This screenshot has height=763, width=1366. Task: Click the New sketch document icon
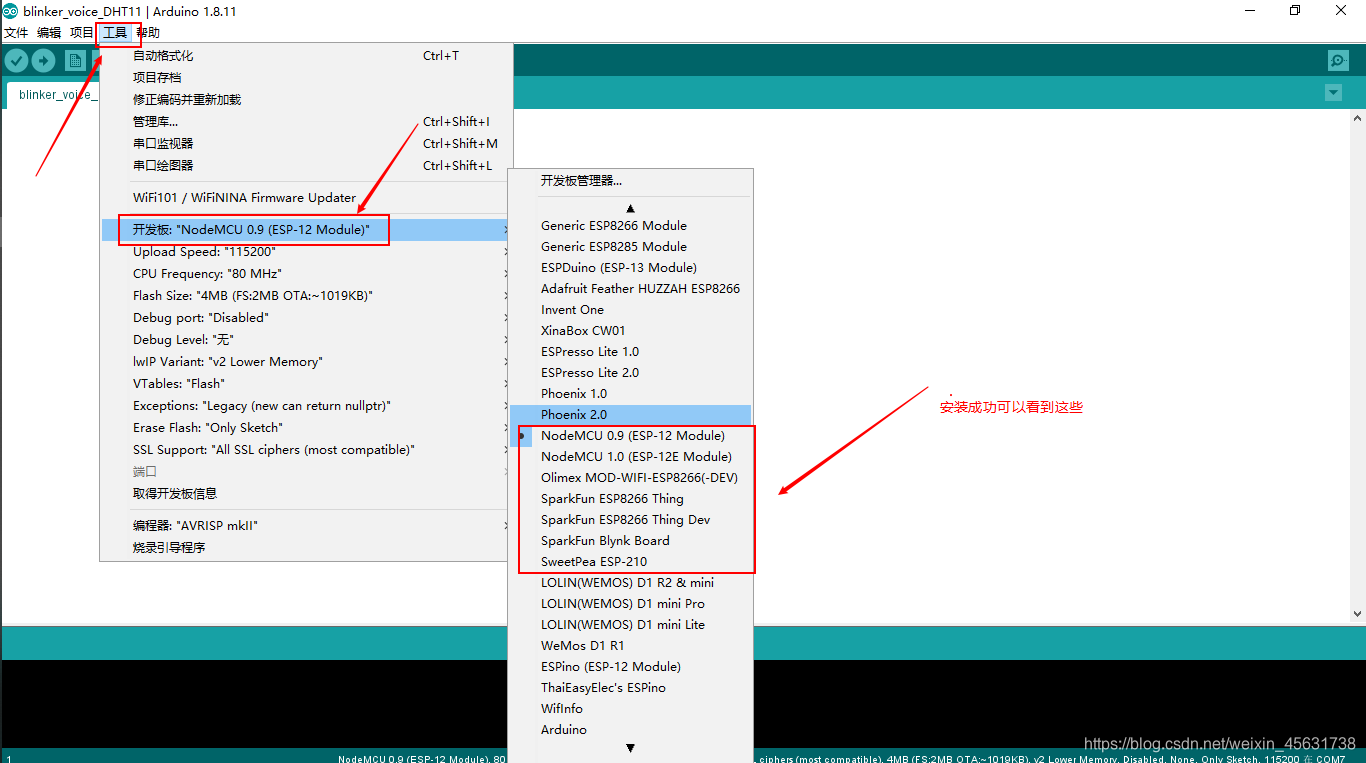(75, 60)
